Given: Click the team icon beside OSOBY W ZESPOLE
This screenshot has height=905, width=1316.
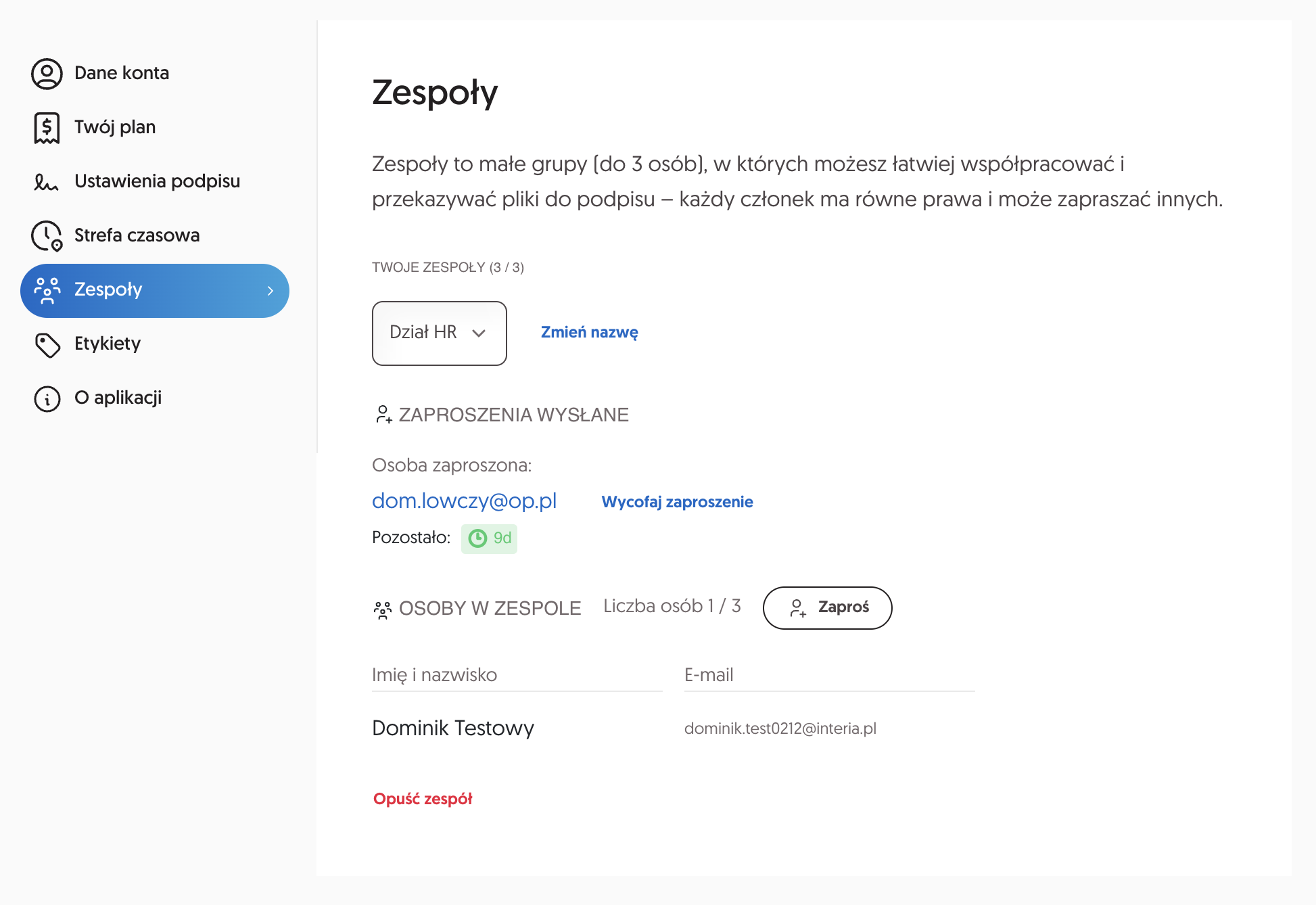Looking at the screenshot, I should coord(383,610).
